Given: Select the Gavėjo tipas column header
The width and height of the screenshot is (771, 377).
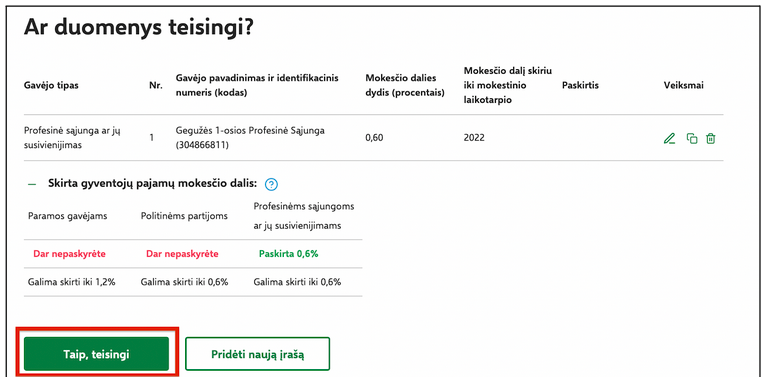Looking at the screenshot, I should pos(51,86).
